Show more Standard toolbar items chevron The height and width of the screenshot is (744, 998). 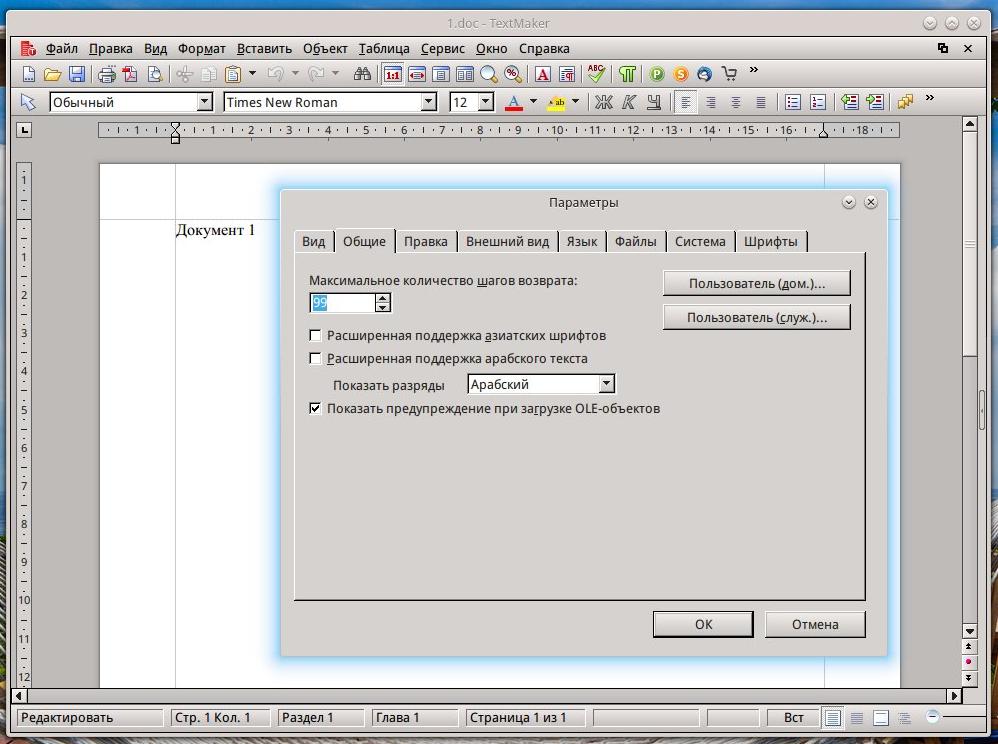(x=754, y=70)
